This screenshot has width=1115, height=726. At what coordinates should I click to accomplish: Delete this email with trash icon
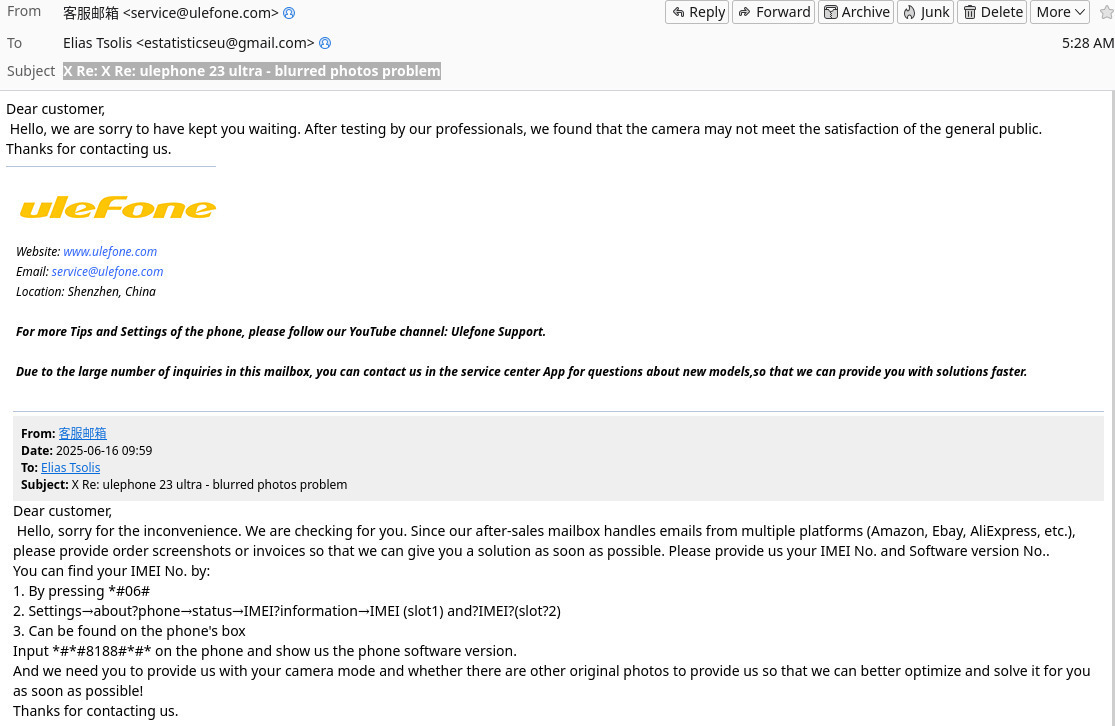(993, 12)
